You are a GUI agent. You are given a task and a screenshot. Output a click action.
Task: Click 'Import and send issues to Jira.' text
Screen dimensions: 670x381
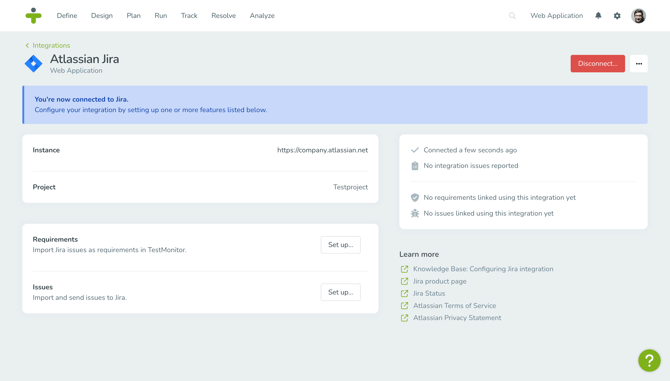point(79,297)
